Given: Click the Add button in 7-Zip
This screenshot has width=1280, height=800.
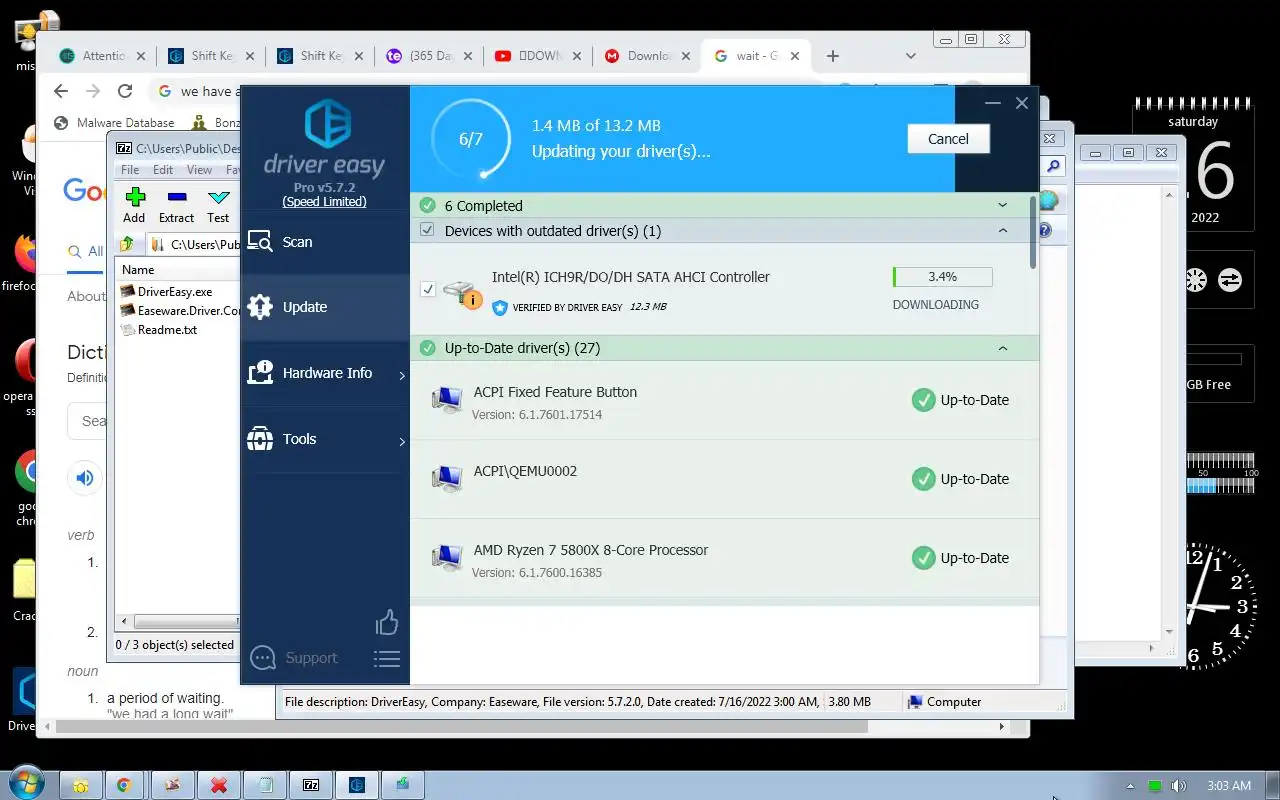Looking at the screenshot, I should coord(134,205).
